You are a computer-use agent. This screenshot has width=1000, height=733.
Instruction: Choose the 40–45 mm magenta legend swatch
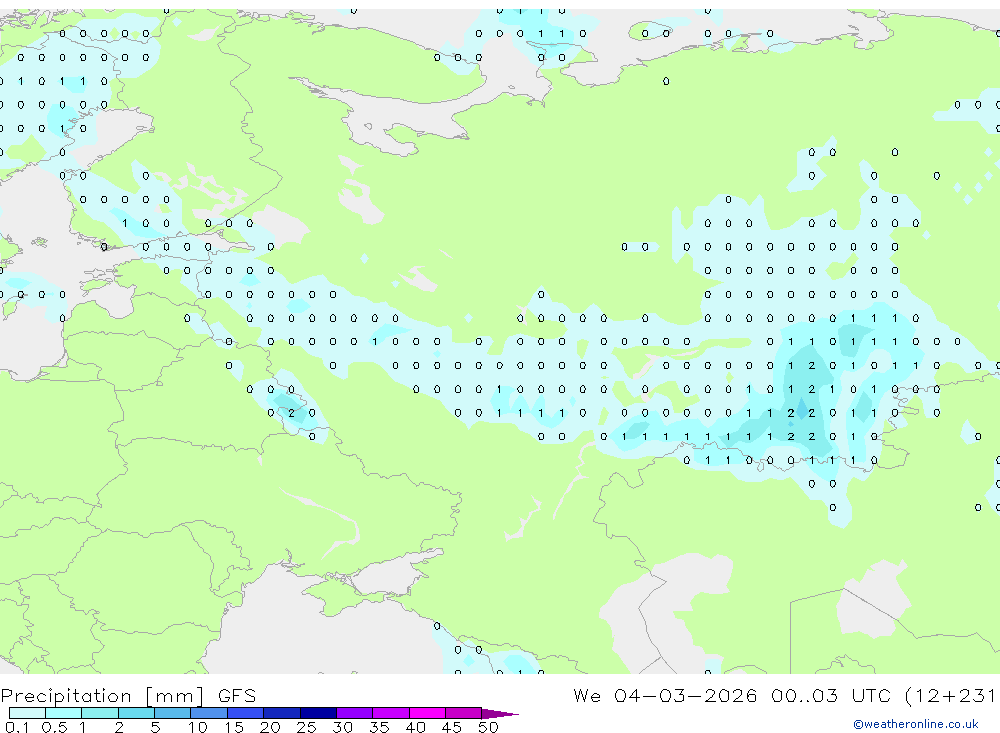pos(427,713)
